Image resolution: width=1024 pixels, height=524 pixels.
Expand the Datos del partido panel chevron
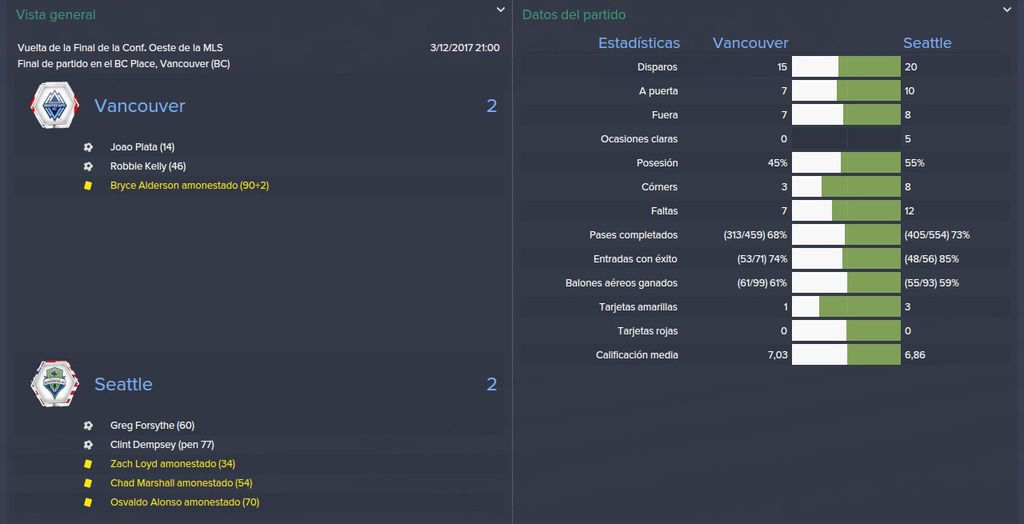point(1006,10)
